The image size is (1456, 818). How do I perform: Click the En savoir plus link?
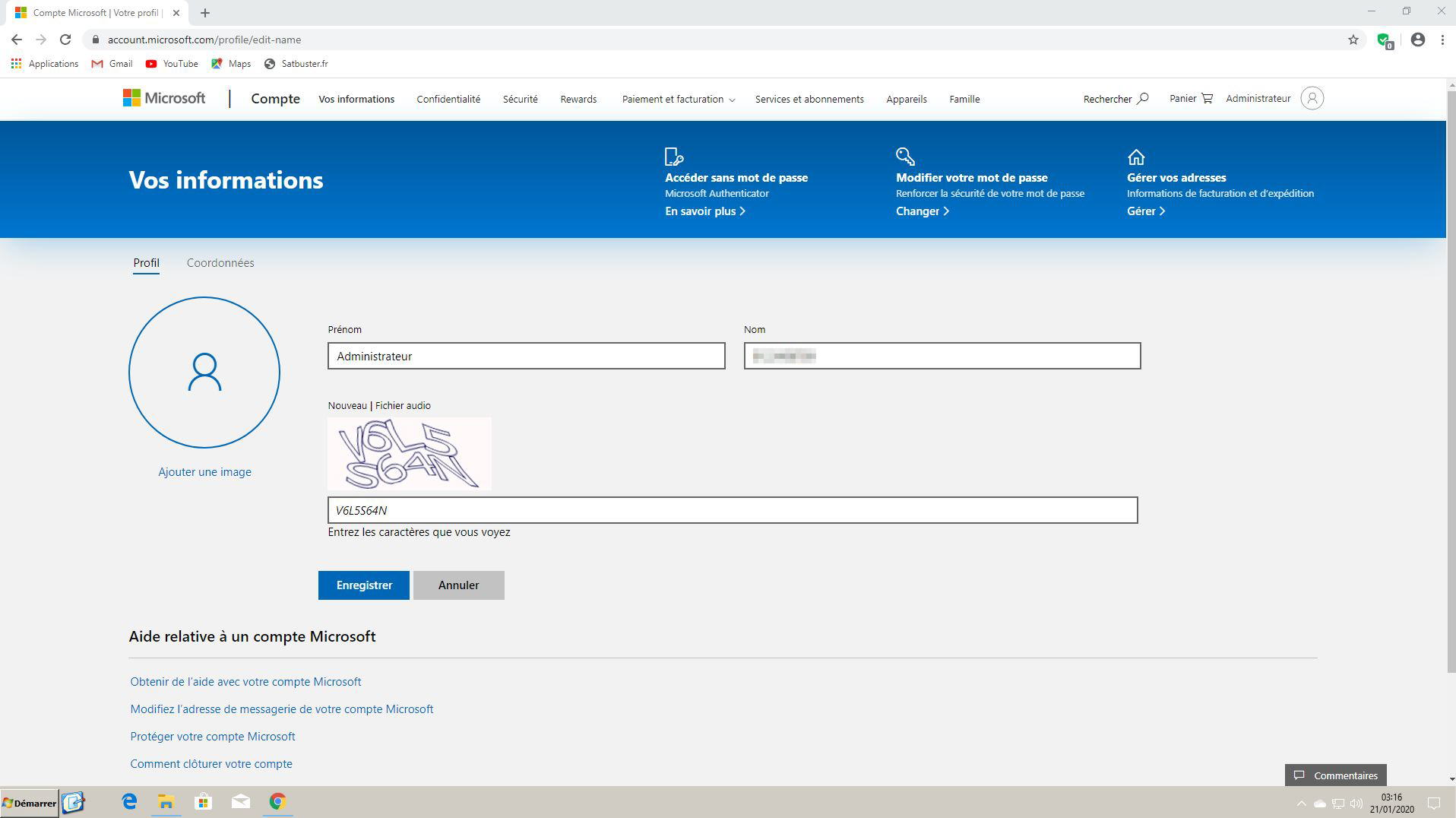tap(705, 211)
